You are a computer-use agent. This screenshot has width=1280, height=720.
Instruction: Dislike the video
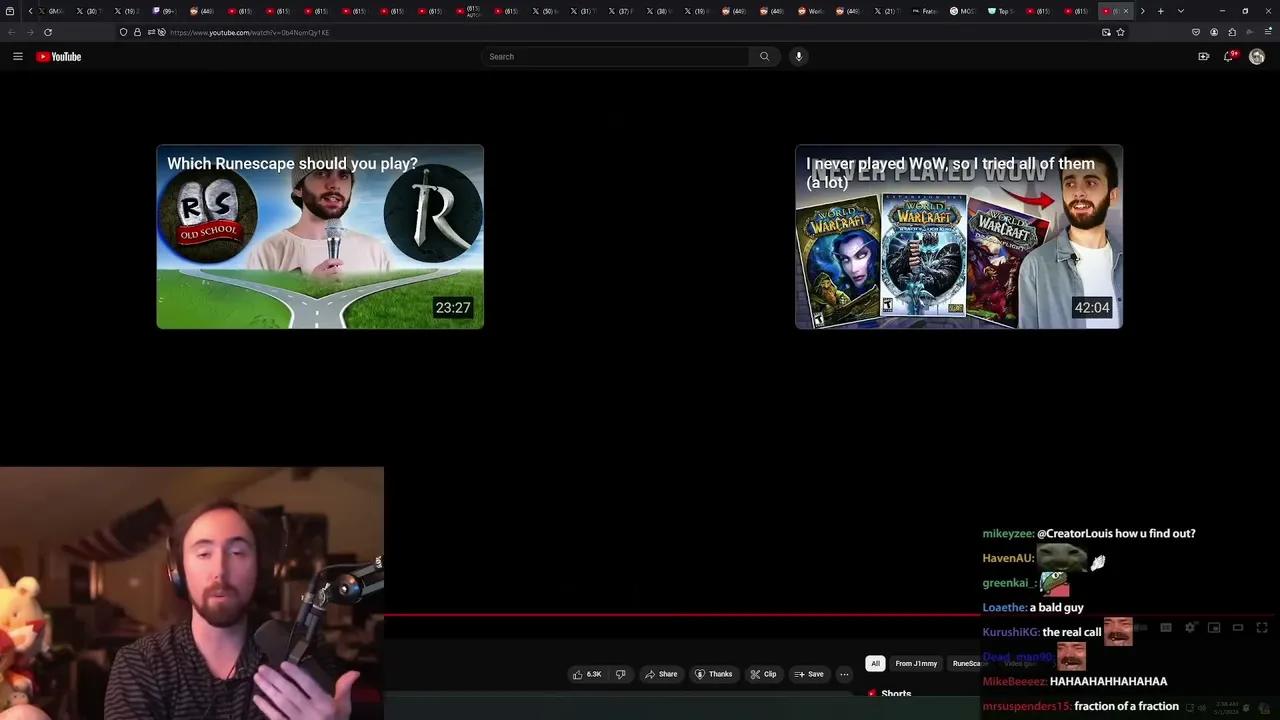point(620,674)
